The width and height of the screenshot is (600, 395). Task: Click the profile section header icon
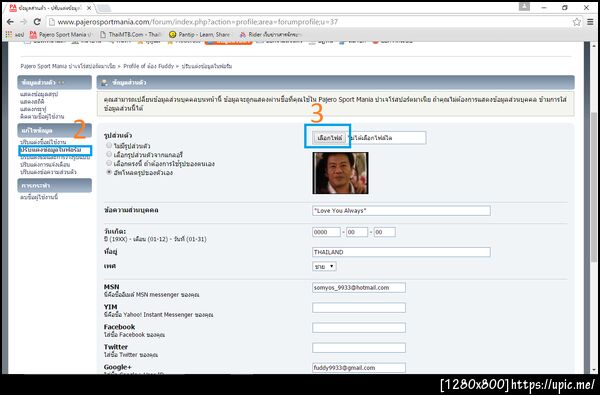[x=104, y=83]
